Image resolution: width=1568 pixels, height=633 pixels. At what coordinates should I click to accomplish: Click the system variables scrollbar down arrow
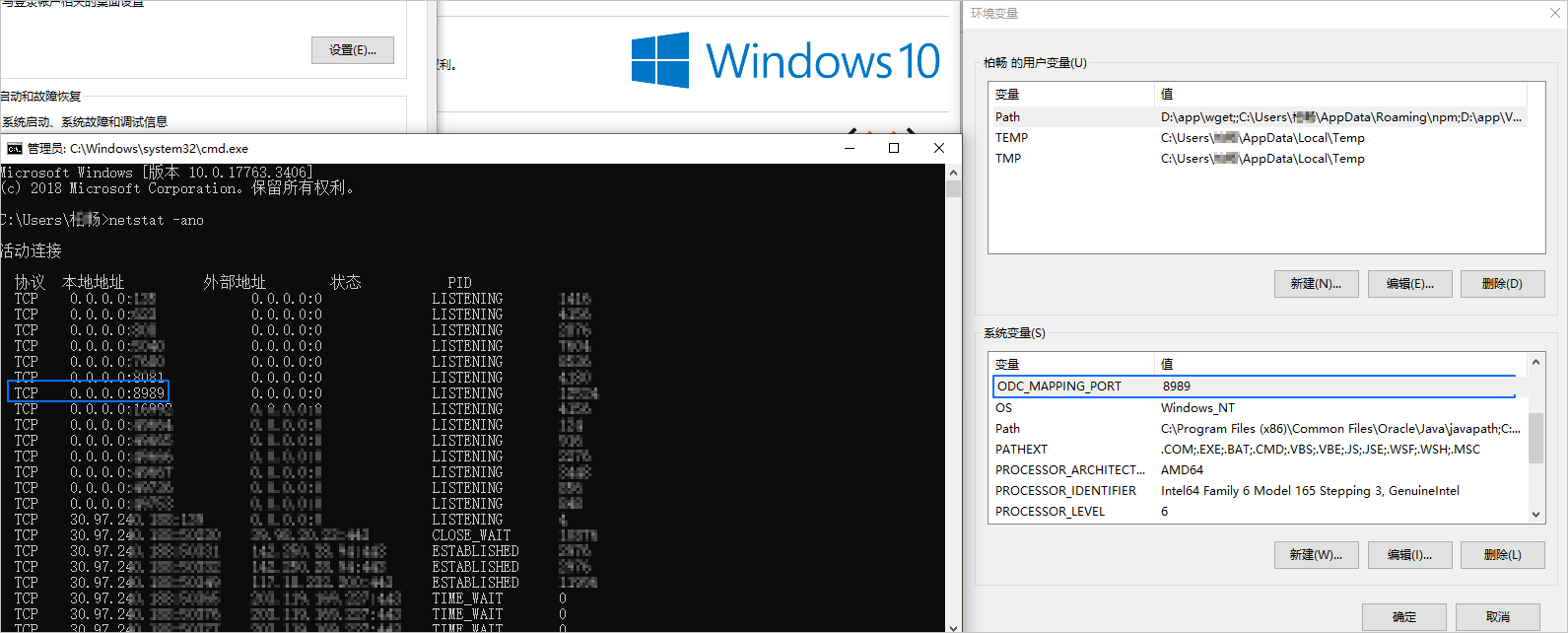pos(1535,514)
